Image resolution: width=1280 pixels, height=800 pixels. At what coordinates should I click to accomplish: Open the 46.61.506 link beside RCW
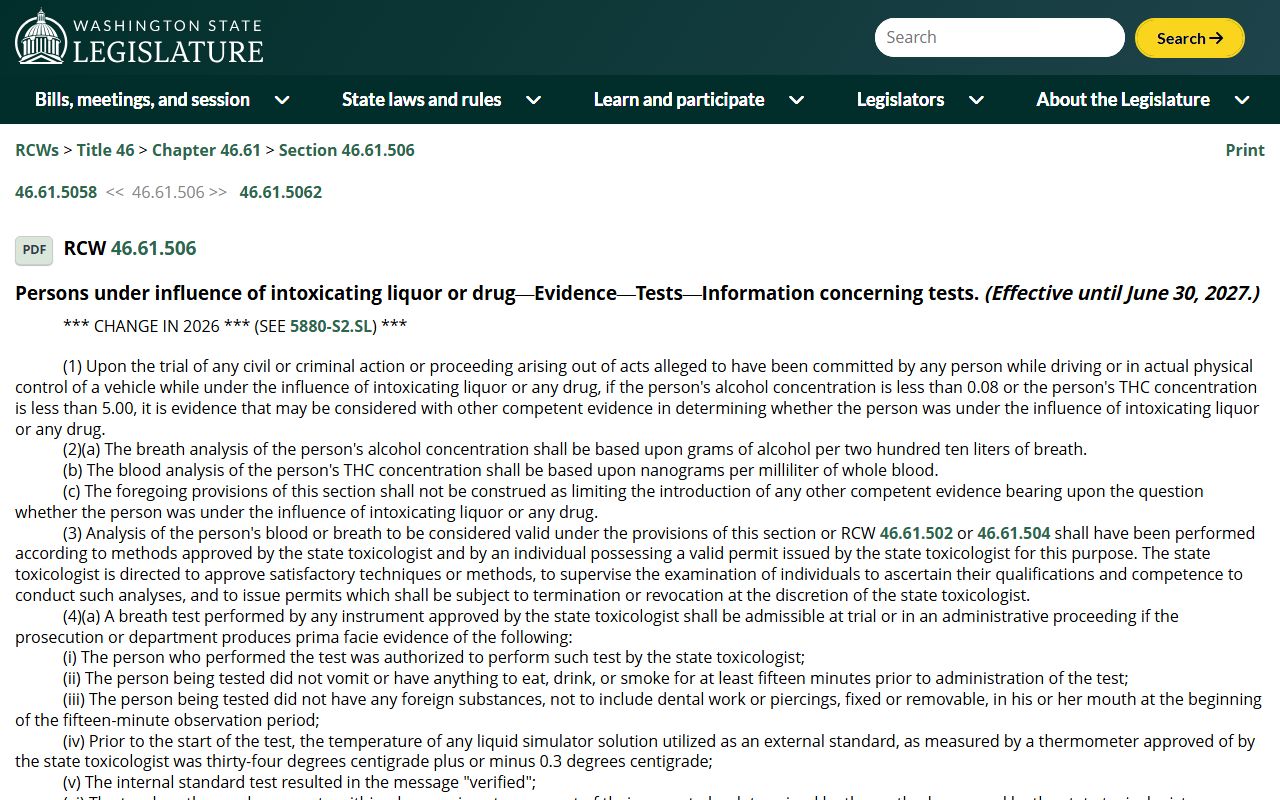point(154,248)
